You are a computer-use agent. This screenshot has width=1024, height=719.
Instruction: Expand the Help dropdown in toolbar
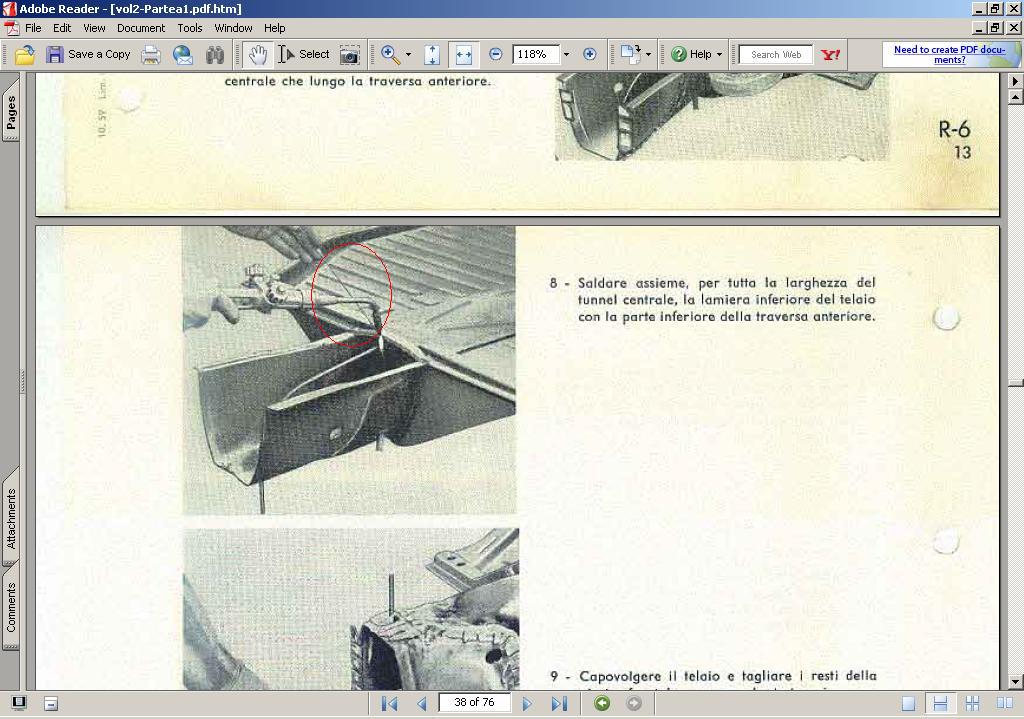[719, 55]
